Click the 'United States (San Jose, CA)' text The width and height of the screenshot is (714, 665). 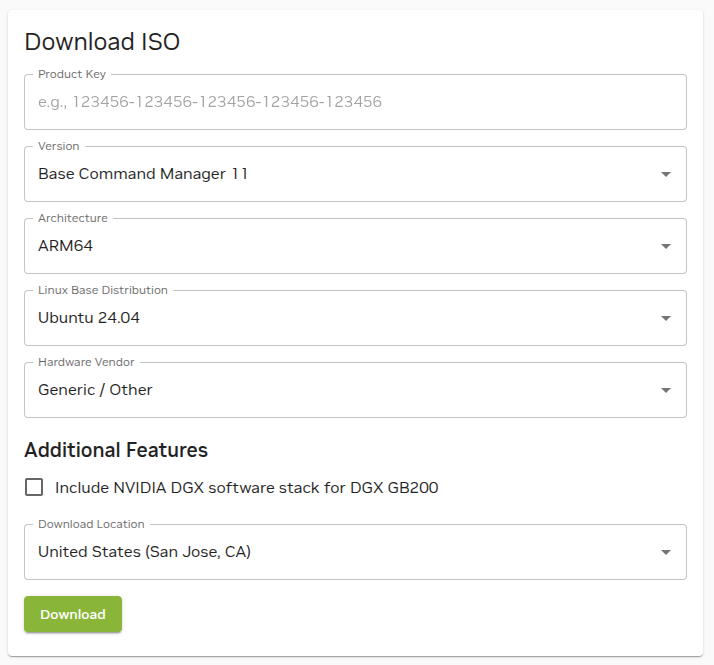(x=144, y=552)
